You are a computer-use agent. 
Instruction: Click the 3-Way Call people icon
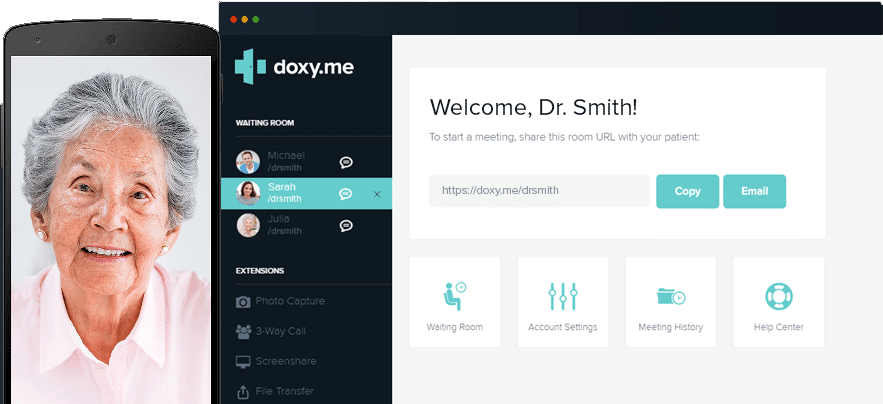click(x=243, y=331)
